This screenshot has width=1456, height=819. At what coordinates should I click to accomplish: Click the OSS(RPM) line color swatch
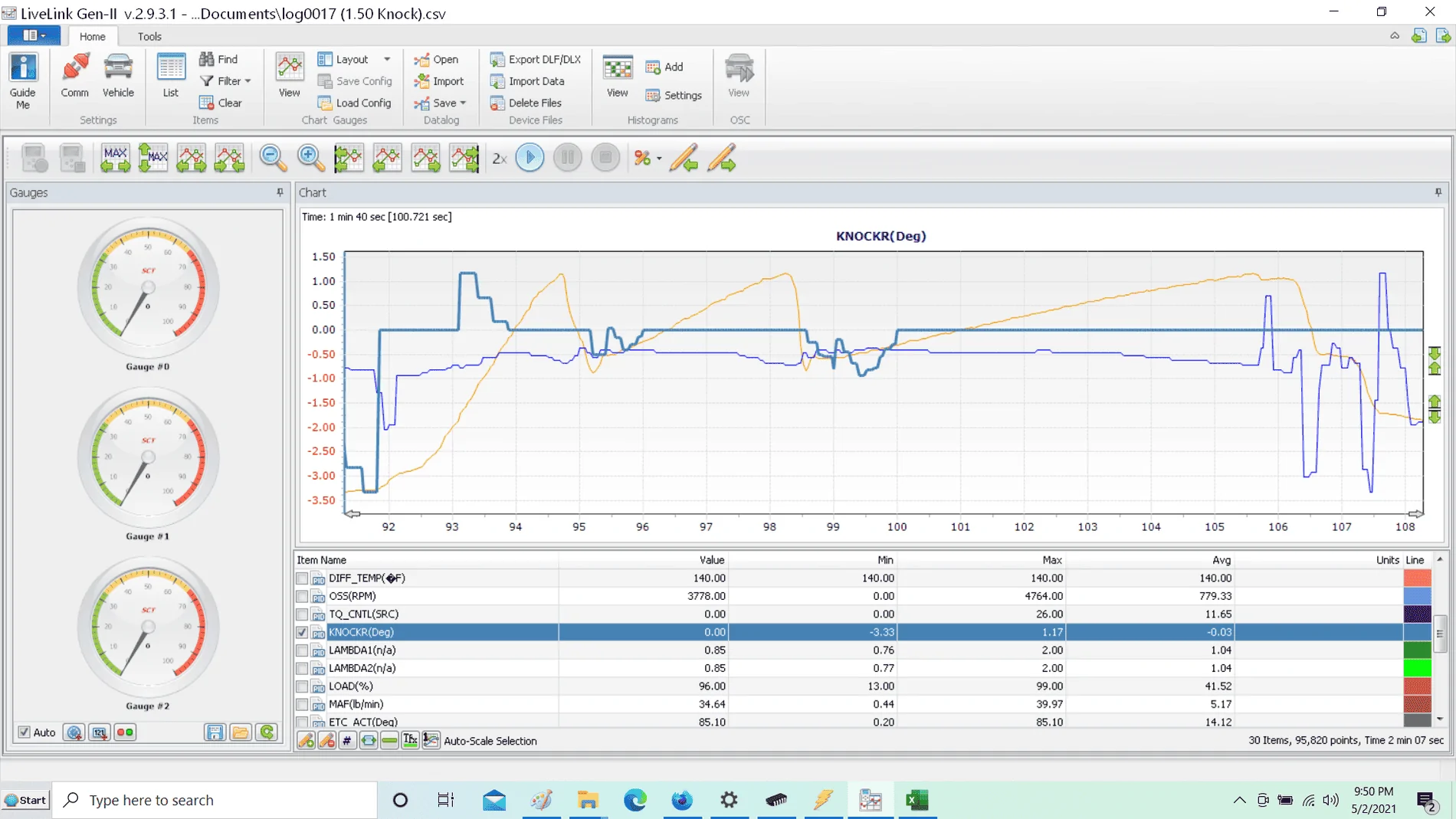(1417, 596)
